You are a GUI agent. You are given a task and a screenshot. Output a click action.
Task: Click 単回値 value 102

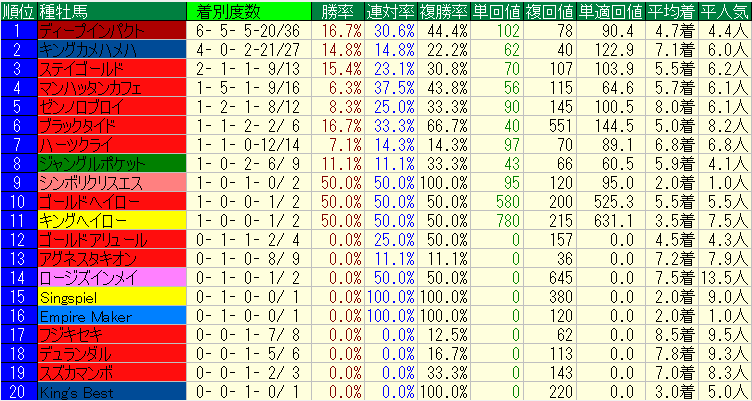[507, 31]
